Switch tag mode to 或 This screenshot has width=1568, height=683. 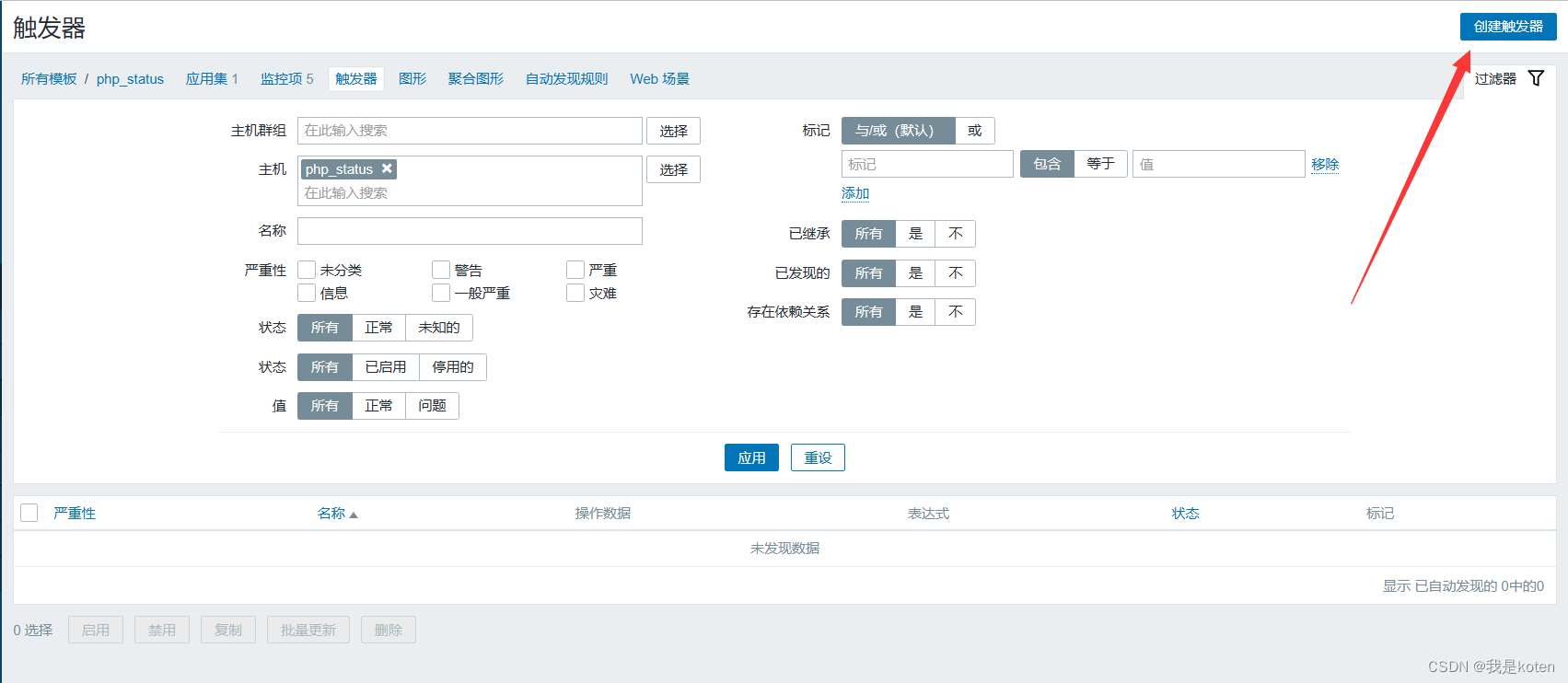click(974, 131)
